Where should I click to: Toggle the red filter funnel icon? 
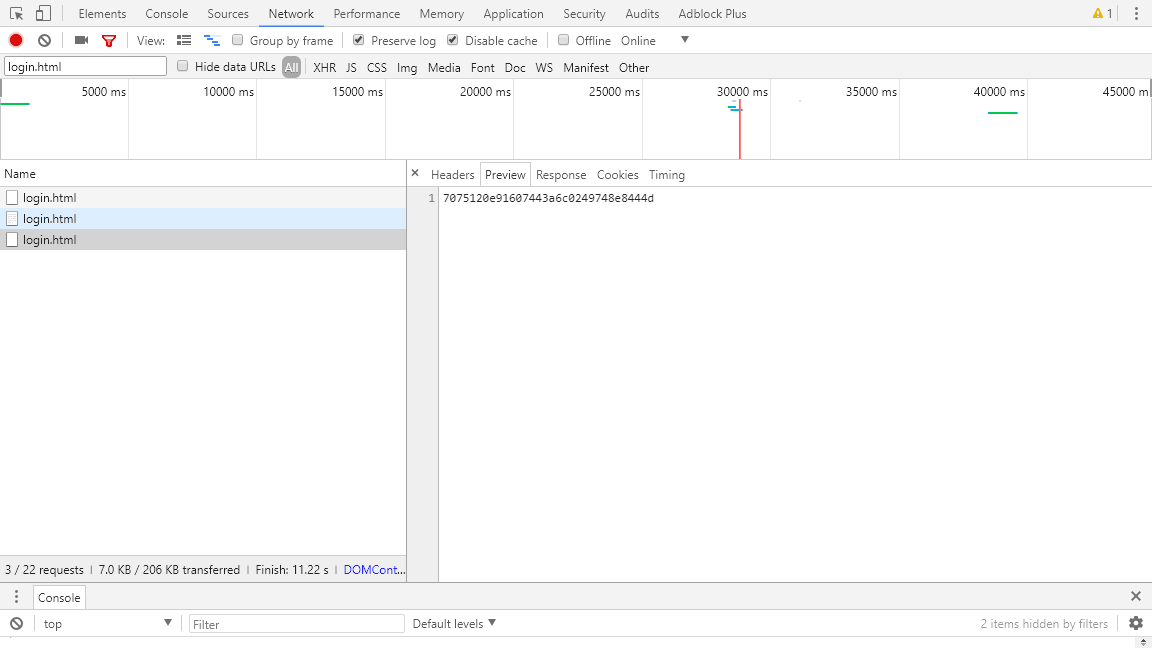click(109, 40)
